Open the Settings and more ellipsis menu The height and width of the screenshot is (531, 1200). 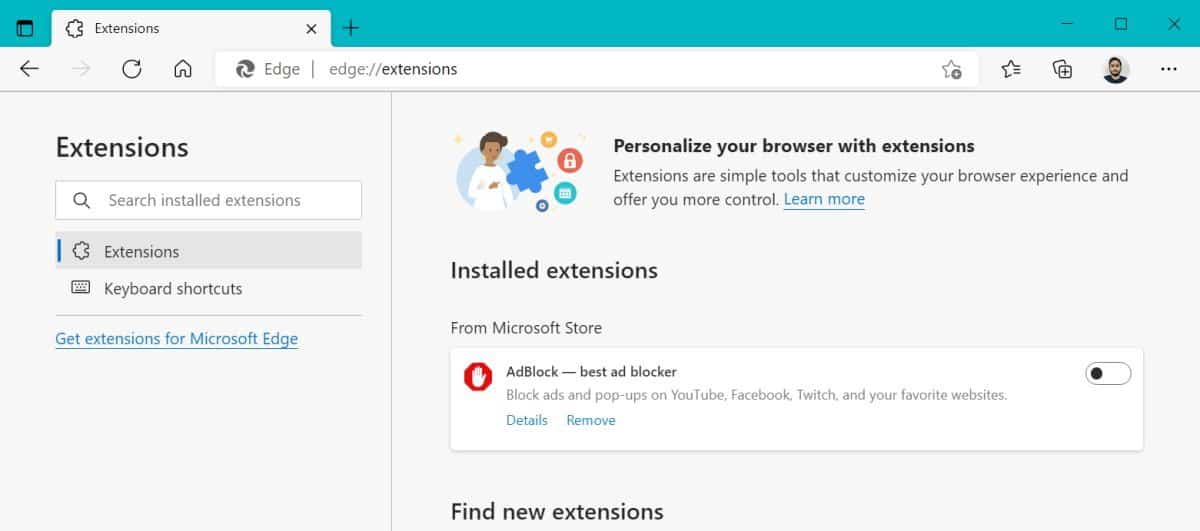tap(1169, 69)
